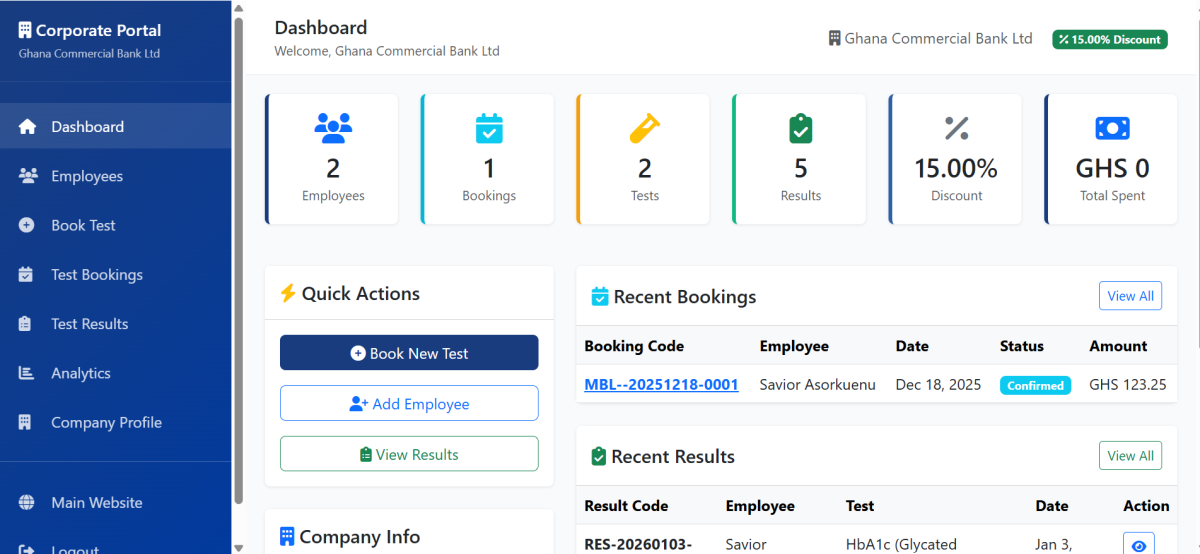1200x554 pixels.
Task: Click the View Results button
Action: (409, 454)
